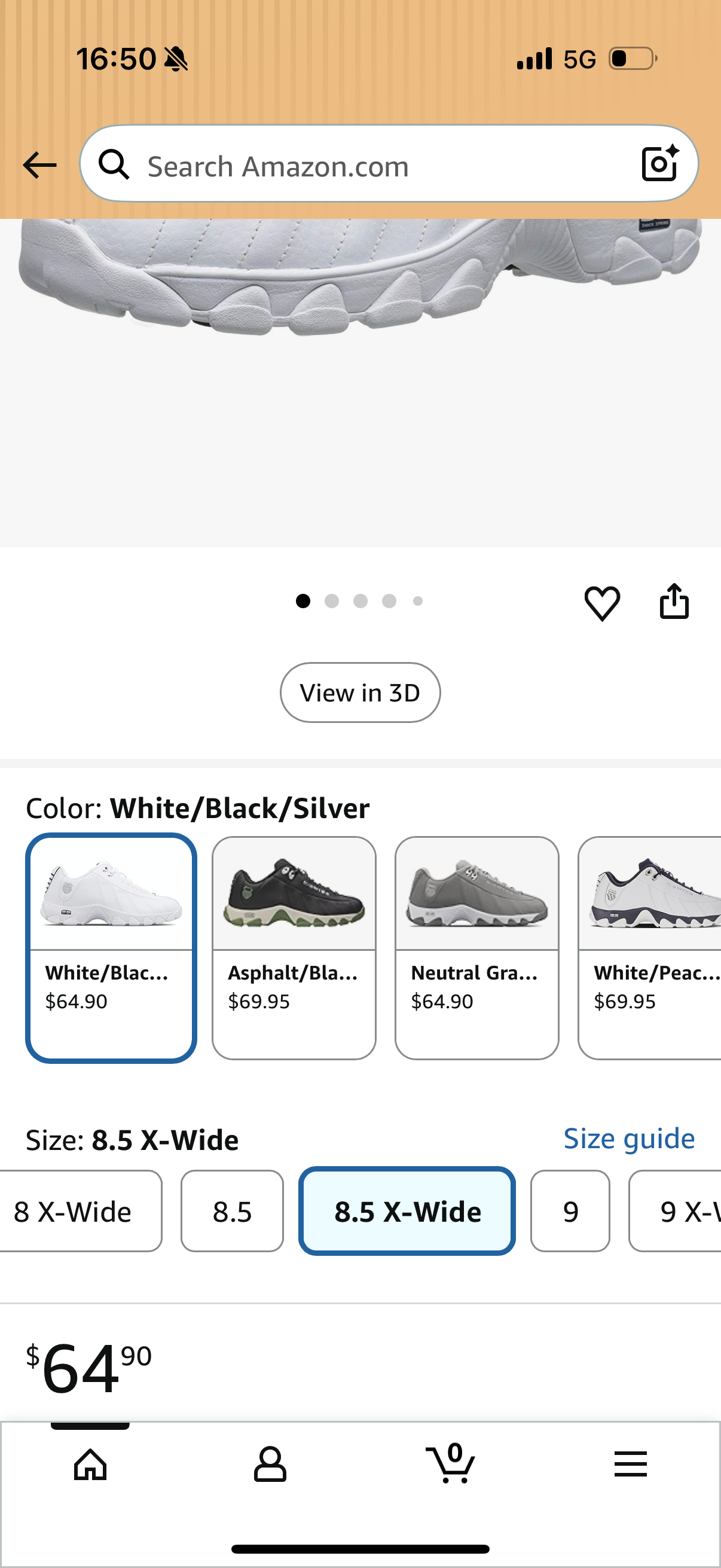721x1568 pixels.
Task: Click the View in 3D button
Action: [x=360, y=693]
